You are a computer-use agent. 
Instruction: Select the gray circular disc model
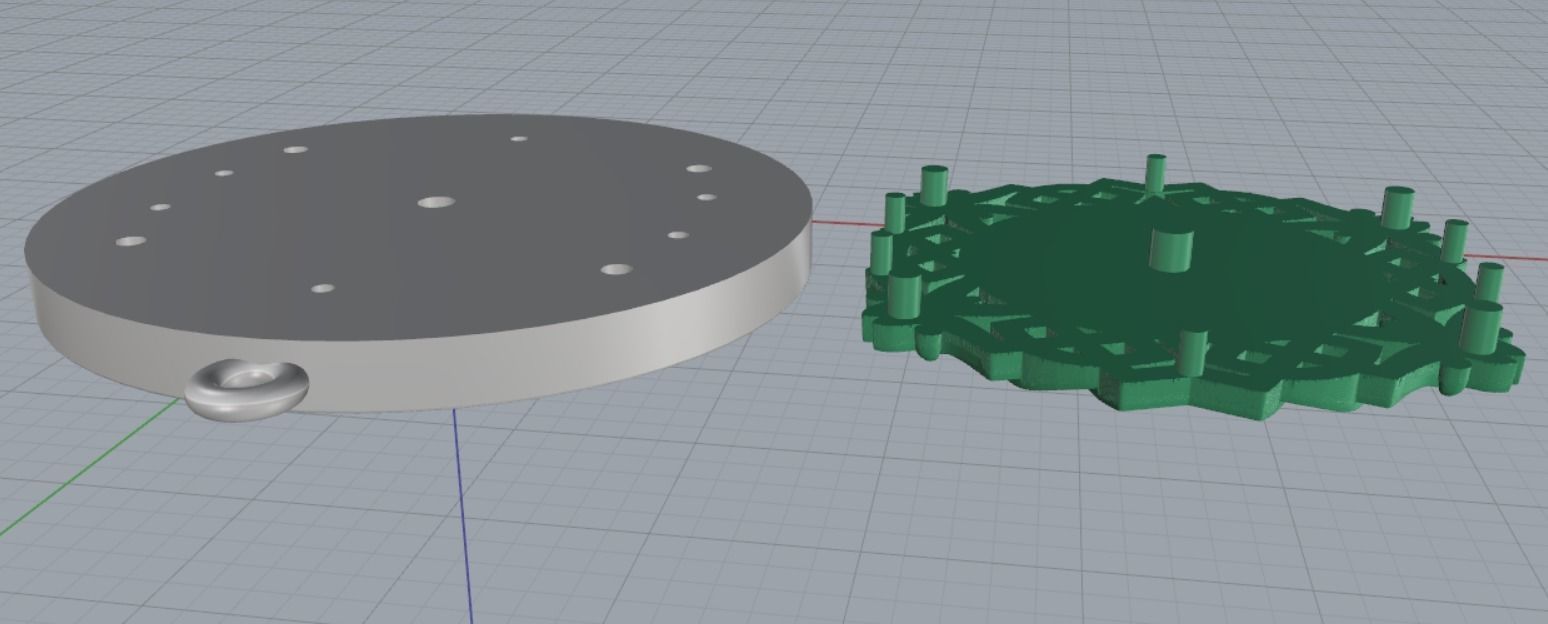click(x=420, y=262)
